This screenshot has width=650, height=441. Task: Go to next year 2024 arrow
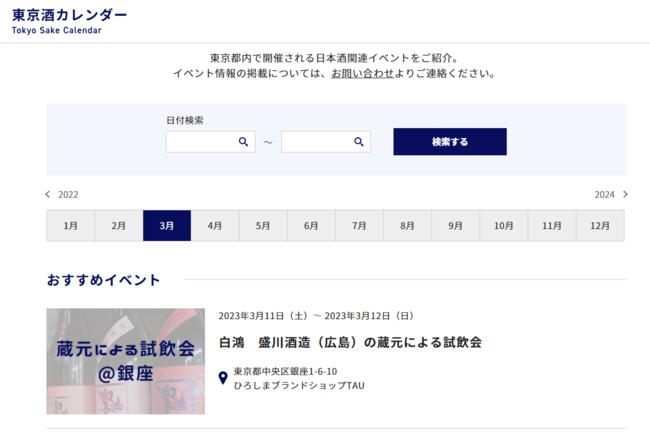[x=625, y=195]
